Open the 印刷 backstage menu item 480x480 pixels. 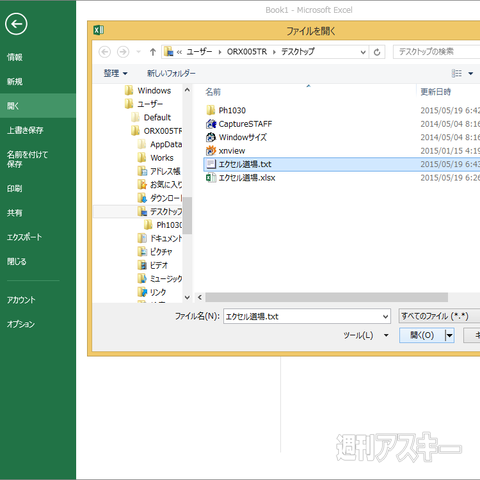pyautogui.click(x=15, y=189)
